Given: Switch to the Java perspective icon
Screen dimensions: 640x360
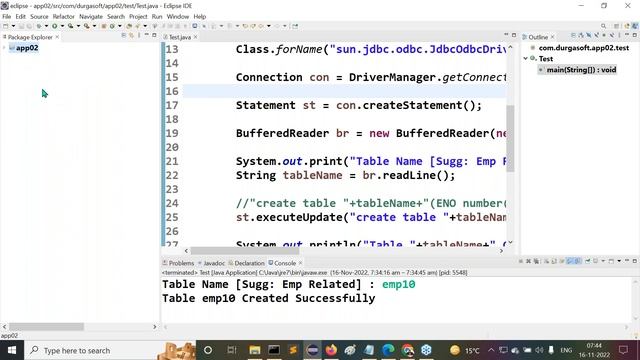Looking at the screenshot, I should click(635, 26).
